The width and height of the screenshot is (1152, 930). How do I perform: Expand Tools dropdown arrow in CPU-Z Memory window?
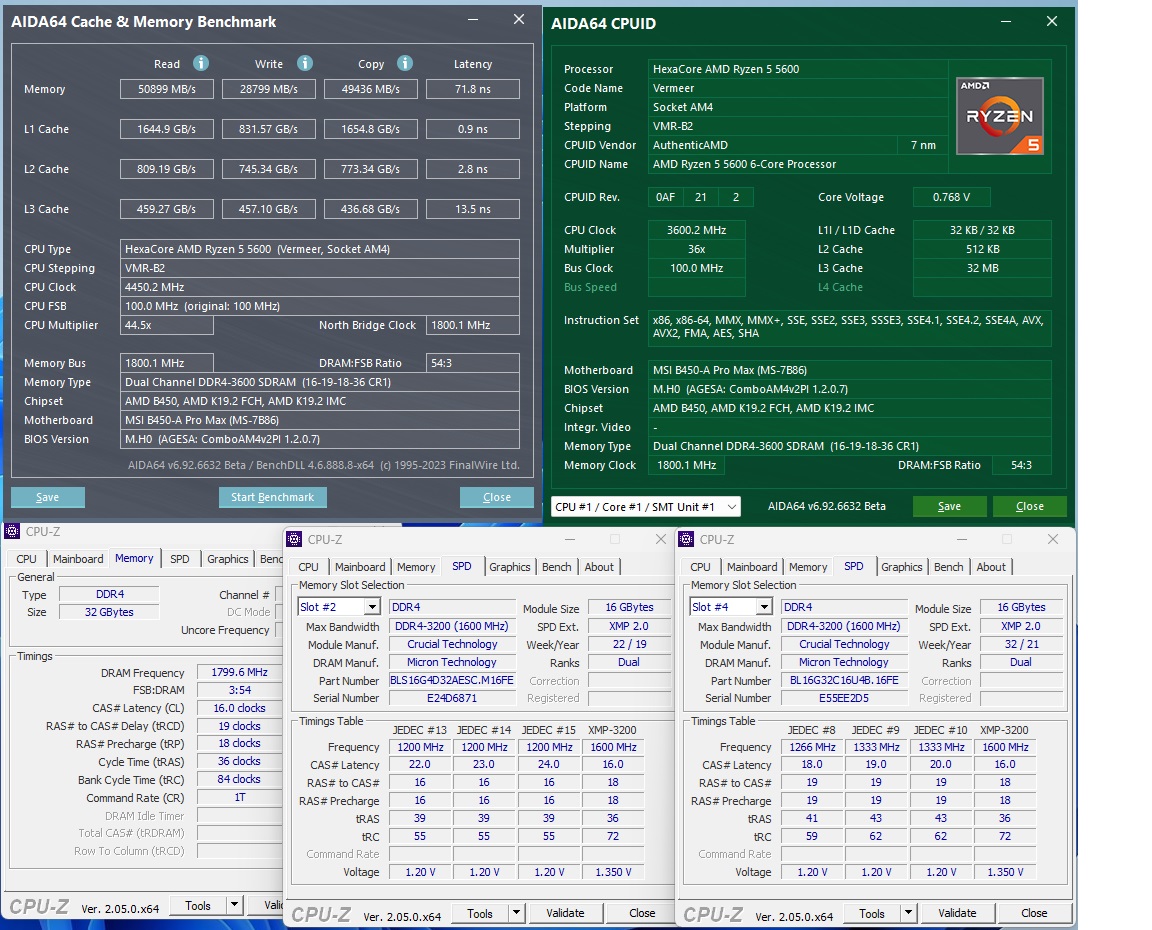[234, 905]
